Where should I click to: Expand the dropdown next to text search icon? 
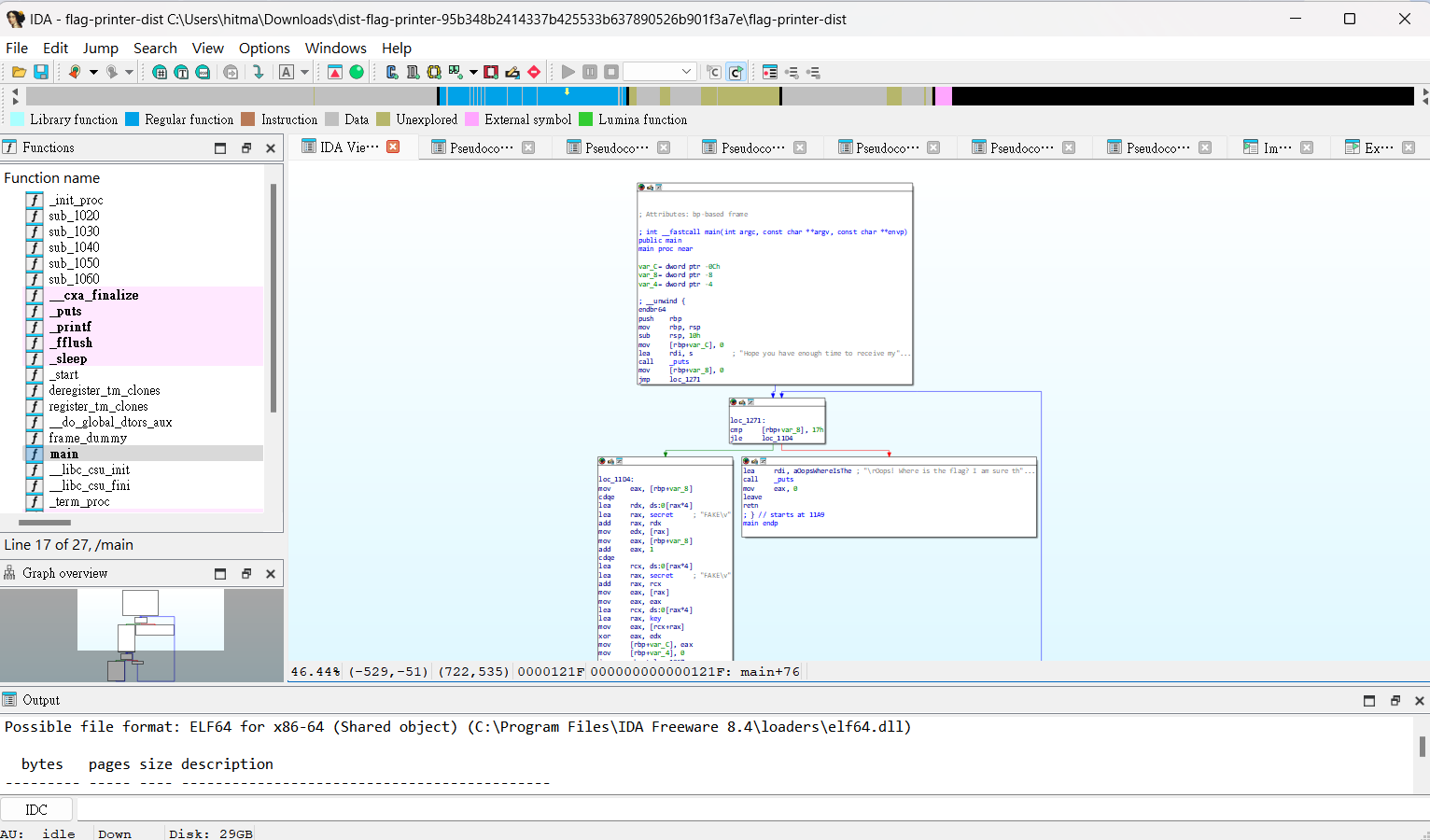coord(304,72)
